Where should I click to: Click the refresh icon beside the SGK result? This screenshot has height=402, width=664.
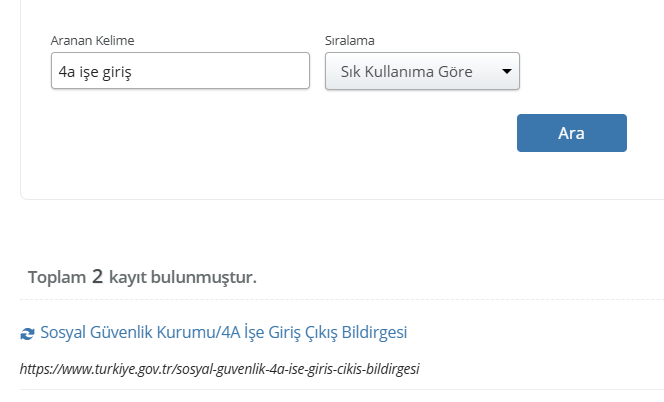coord(27,333)
